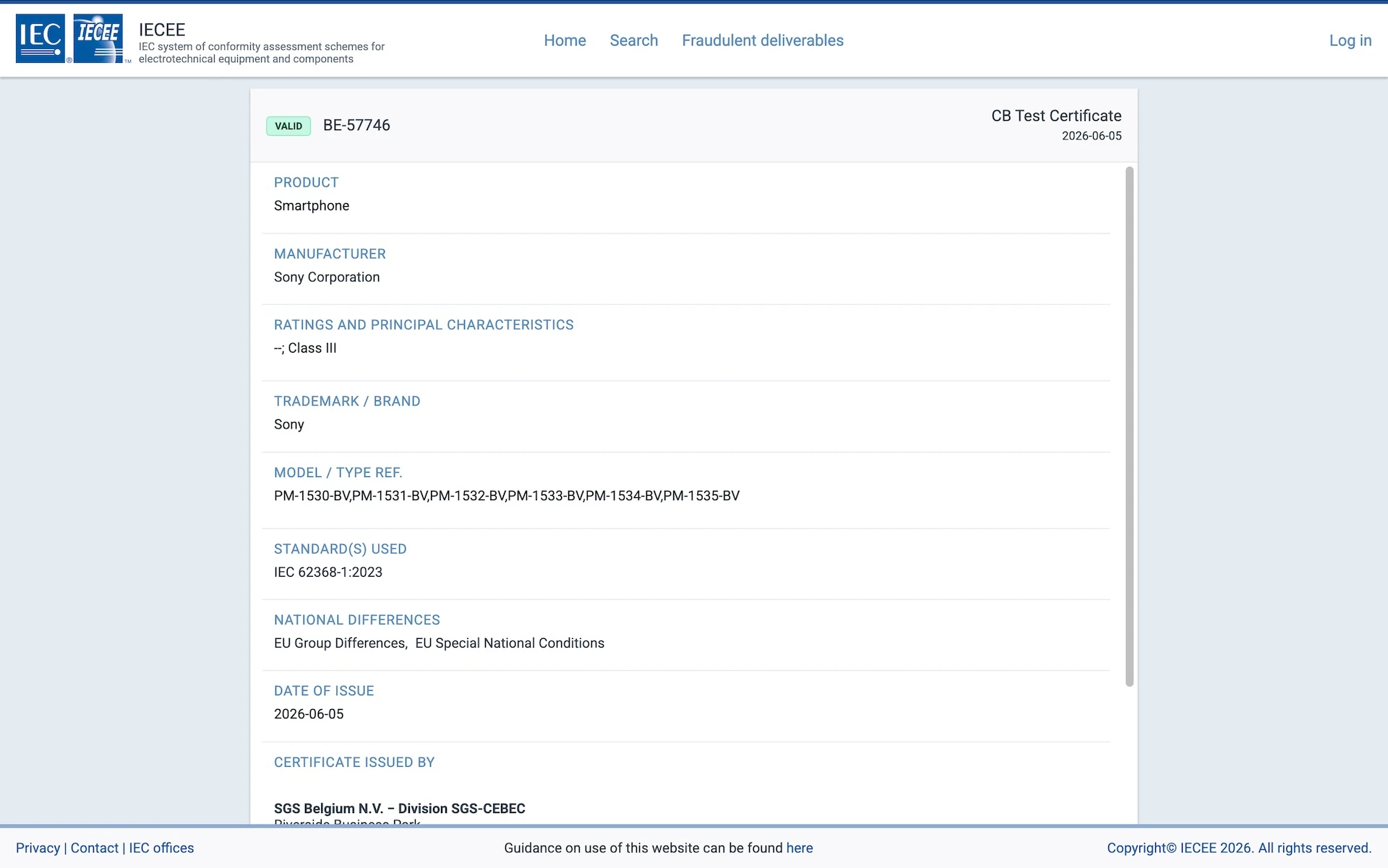Click the NATIONAL DIFFERENCES label
The width and height of the screenshot is (1388, 868).
tap(357, 620)
